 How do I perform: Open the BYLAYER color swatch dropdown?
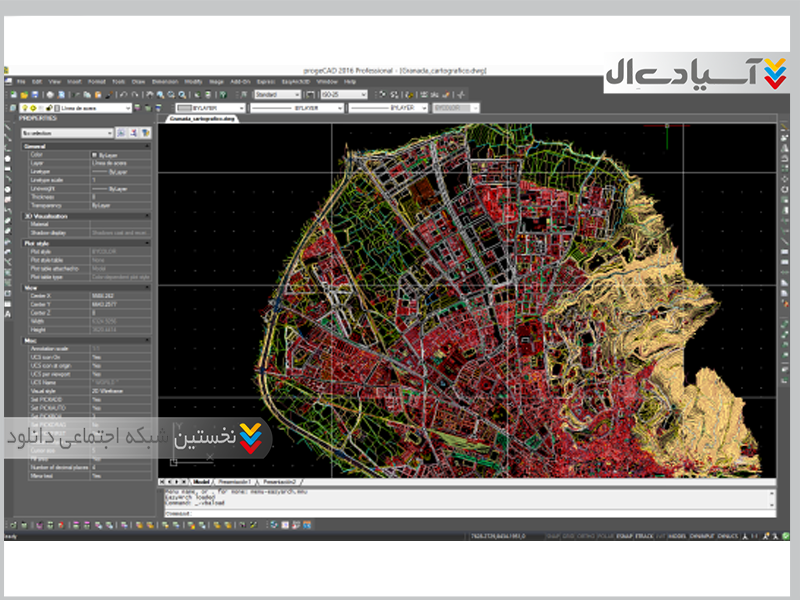coord(210,107)
